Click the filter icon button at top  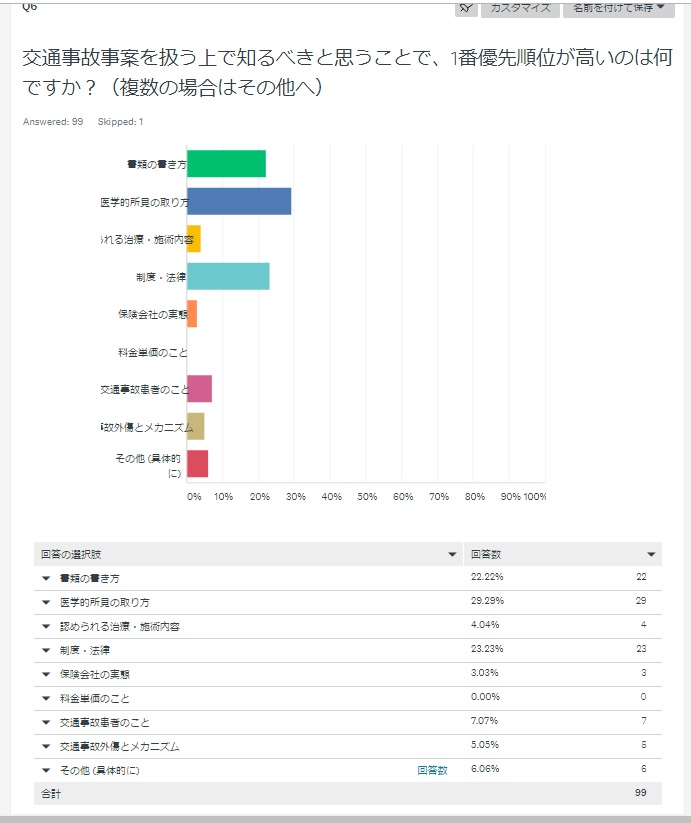pyautogui.click(x=466, y=9)
